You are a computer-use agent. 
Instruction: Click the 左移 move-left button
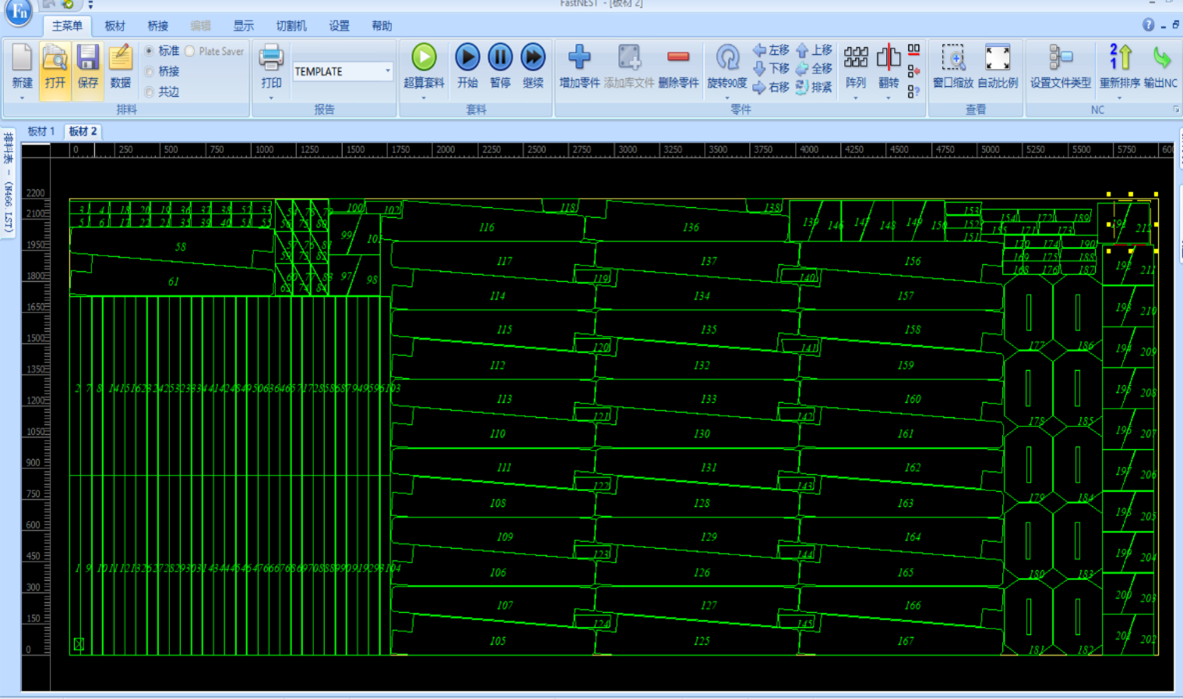click(x=771, y=50)
